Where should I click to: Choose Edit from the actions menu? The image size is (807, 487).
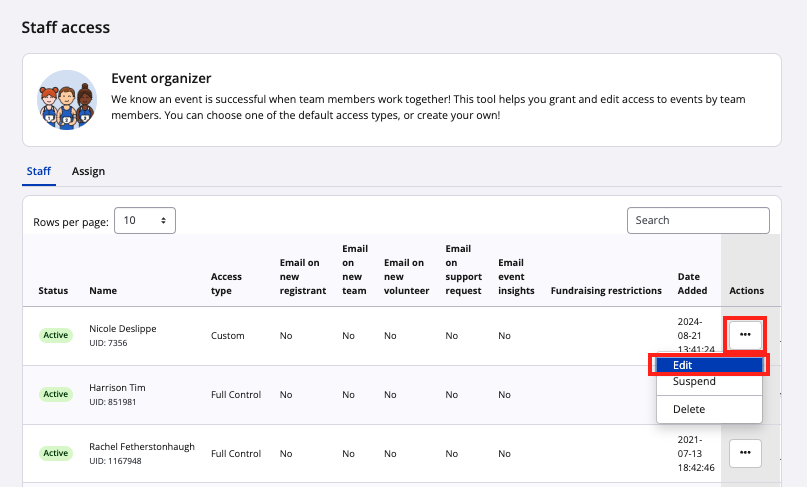coord(708,365)
